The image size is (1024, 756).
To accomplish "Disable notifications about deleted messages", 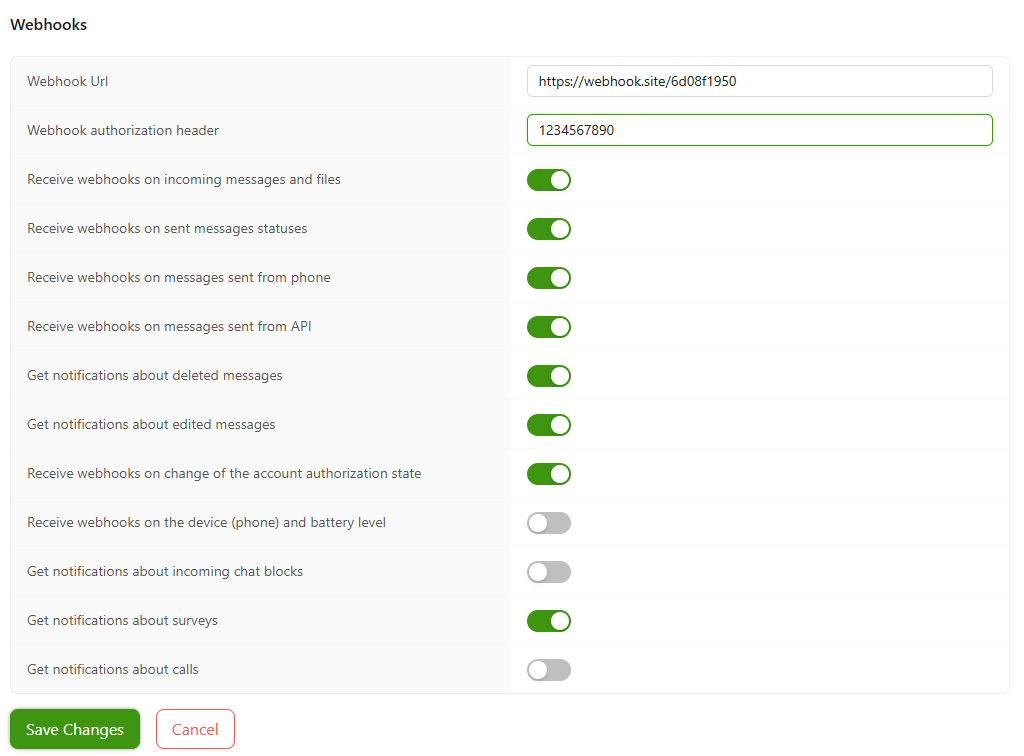I will 548,376.
